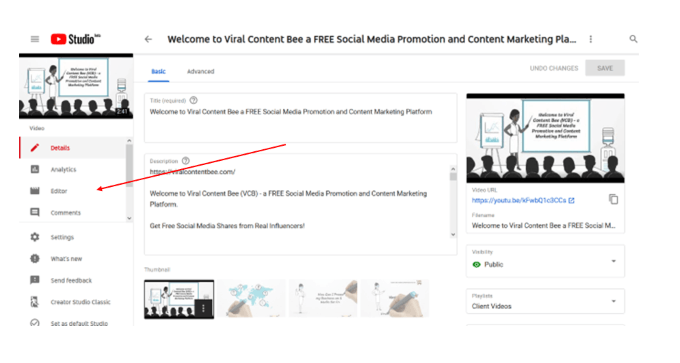Click the Title field help icon
Image resolution: width=680 pixels, height=363 pixels.
click(193, 100)
